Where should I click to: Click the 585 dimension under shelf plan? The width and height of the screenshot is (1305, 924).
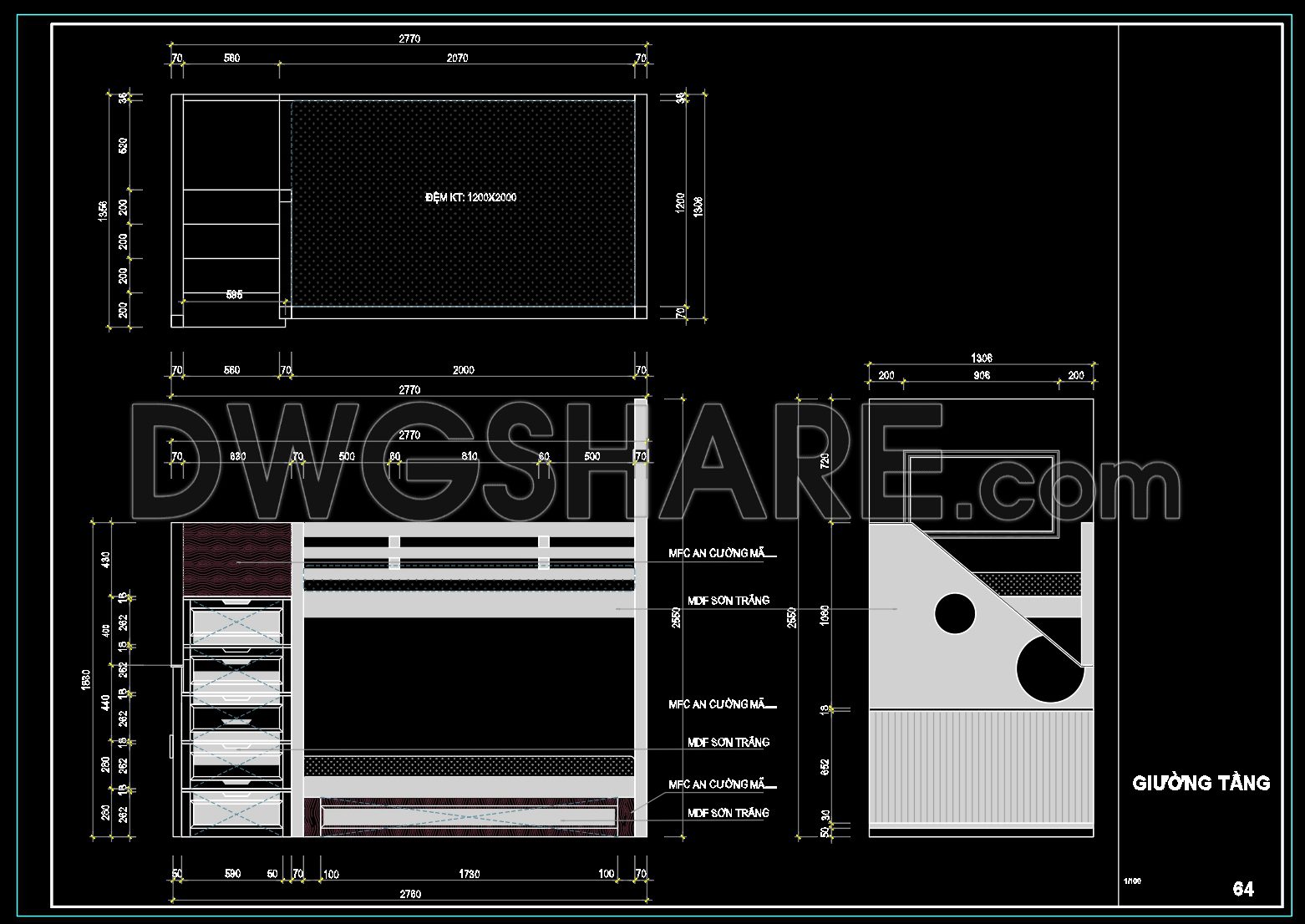pyautogui.click(x=235, y=294)
